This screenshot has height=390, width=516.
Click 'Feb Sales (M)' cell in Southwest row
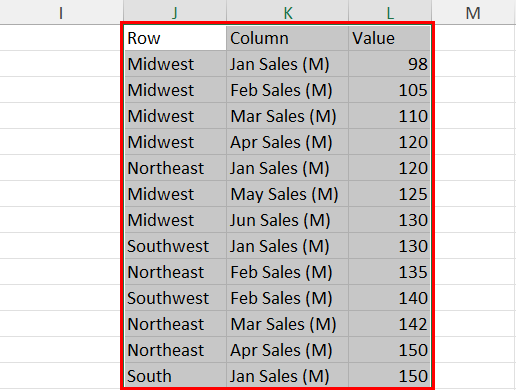pos(287,298)
